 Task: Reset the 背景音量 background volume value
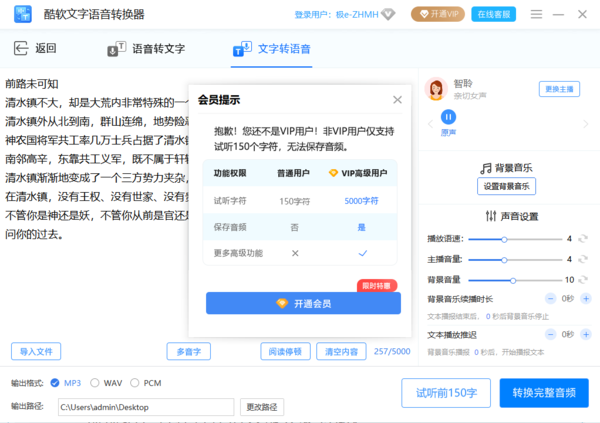coord(583,280)
